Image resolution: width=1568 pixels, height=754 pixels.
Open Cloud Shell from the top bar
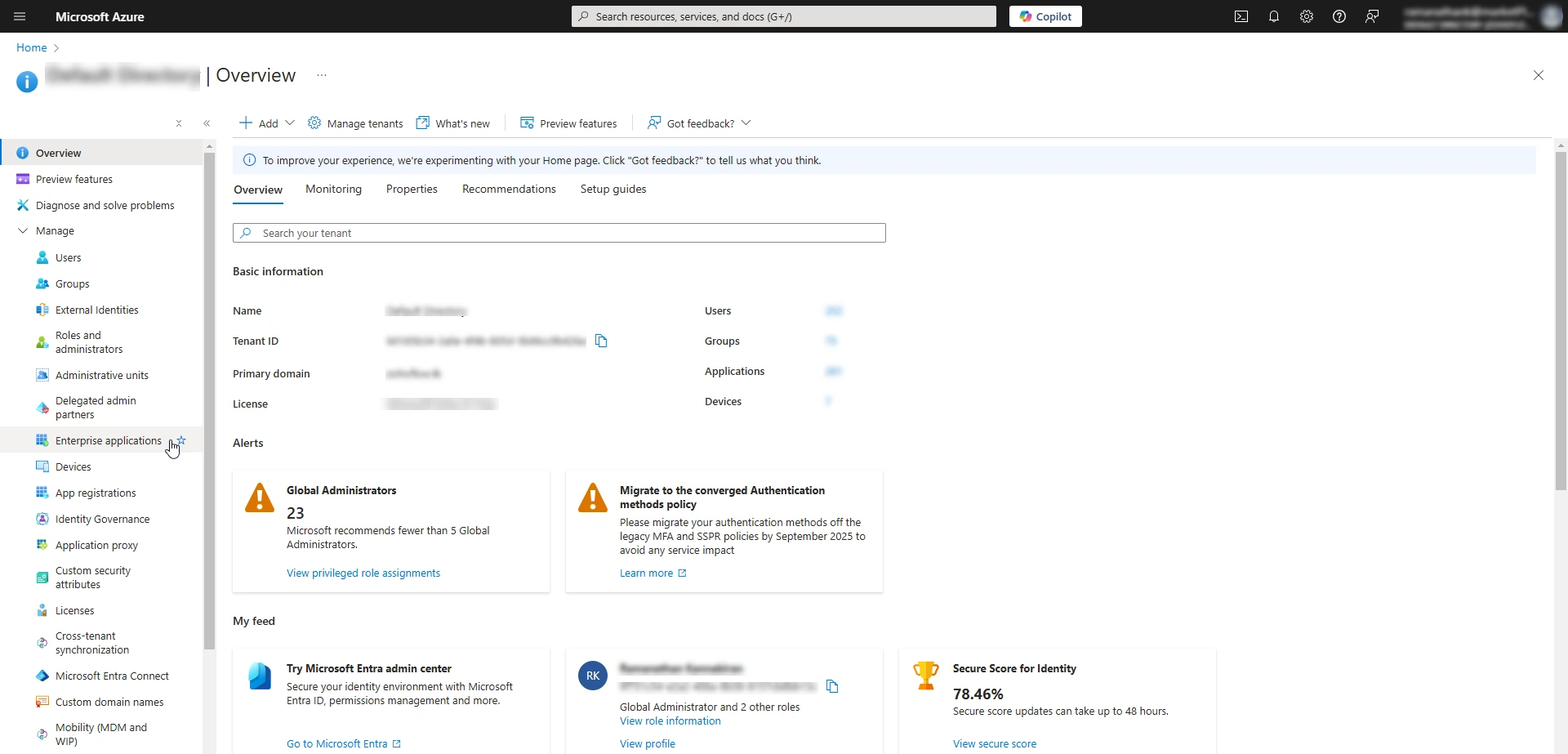[1241, 16]
